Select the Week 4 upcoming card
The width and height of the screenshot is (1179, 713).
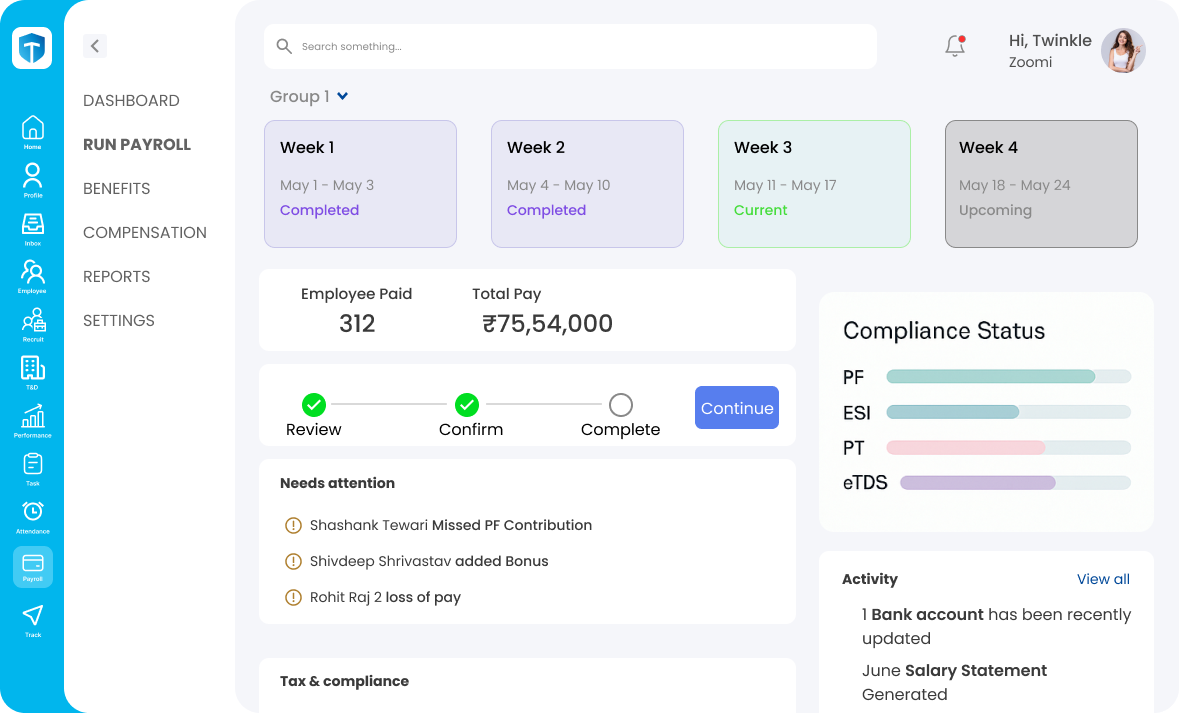click(x=1041, y=184)
